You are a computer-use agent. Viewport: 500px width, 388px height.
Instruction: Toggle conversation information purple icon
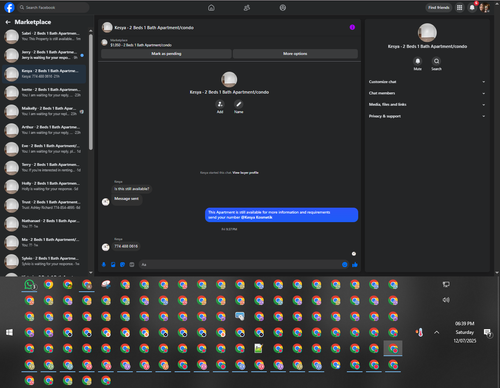pos(352,27)
